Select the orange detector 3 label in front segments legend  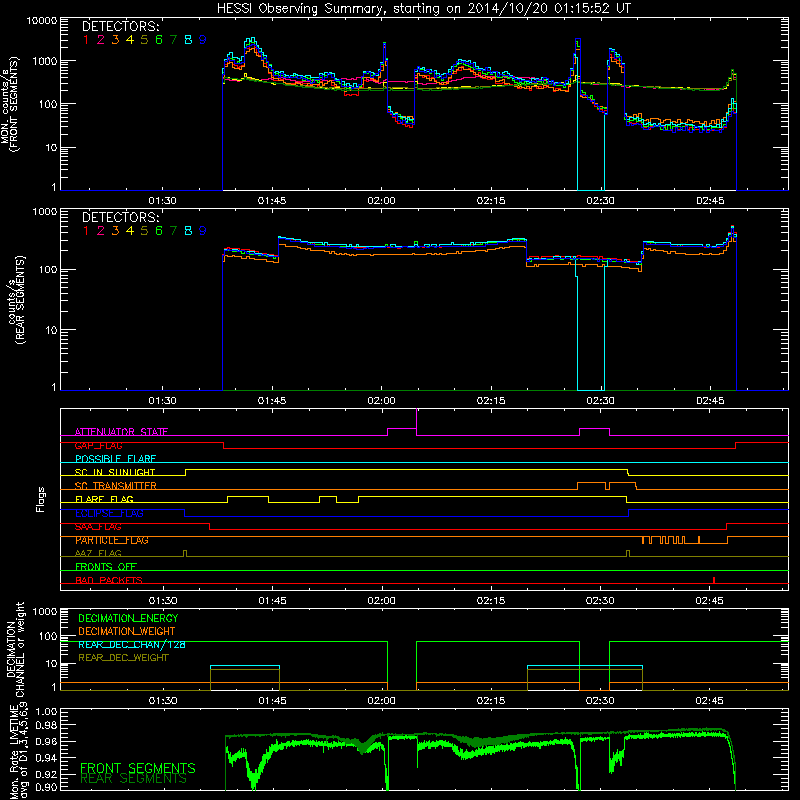[x=115, y=40]
